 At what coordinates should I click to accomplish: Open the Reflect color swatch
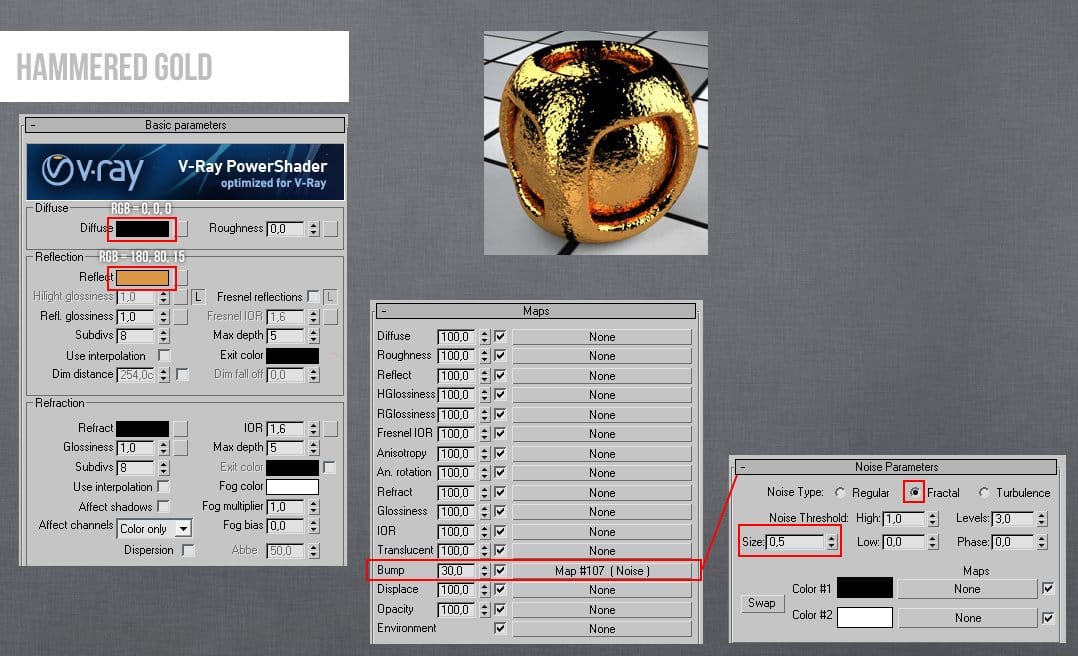(x=142, y=277)
